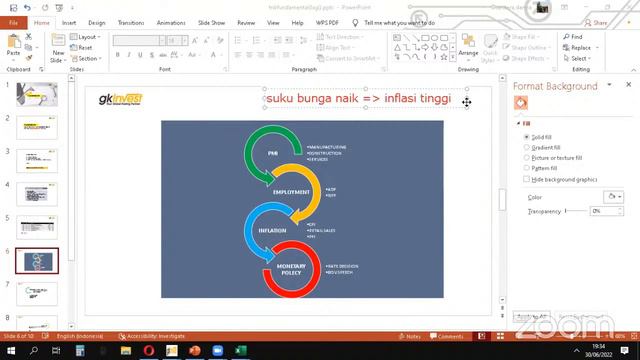This screenshot has width=640, height=360.
Task: Open the Section dropdown
Action: coord(86,58)
